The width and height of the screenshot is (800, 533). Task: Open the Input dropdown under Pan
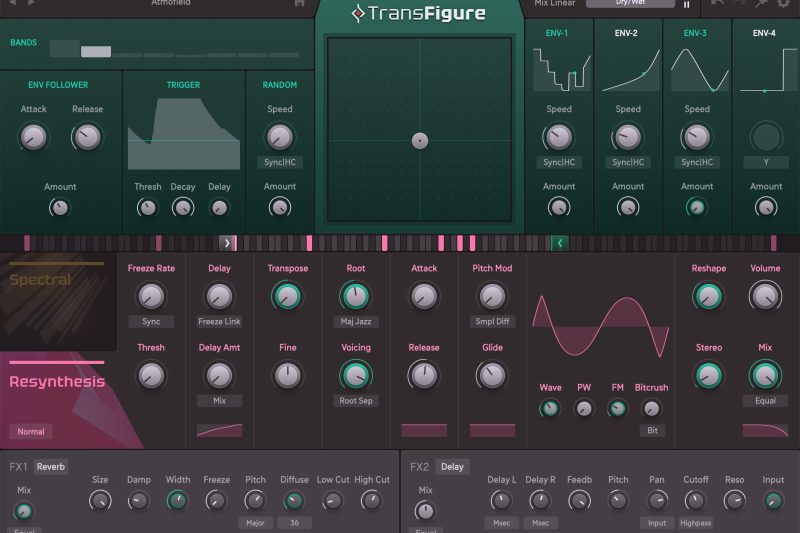click(657, 523)
